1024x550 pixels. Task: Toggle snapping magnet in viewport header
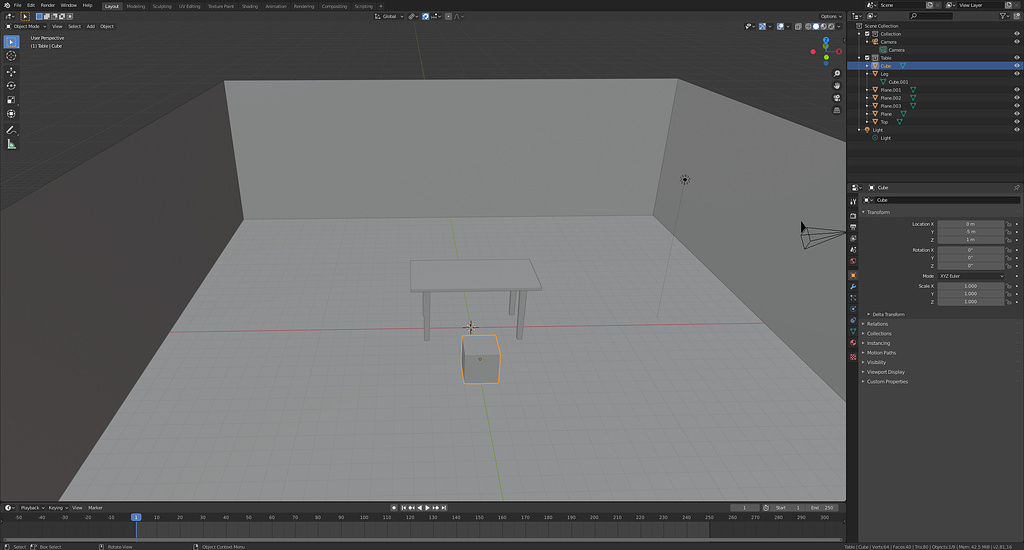[426, 16]
